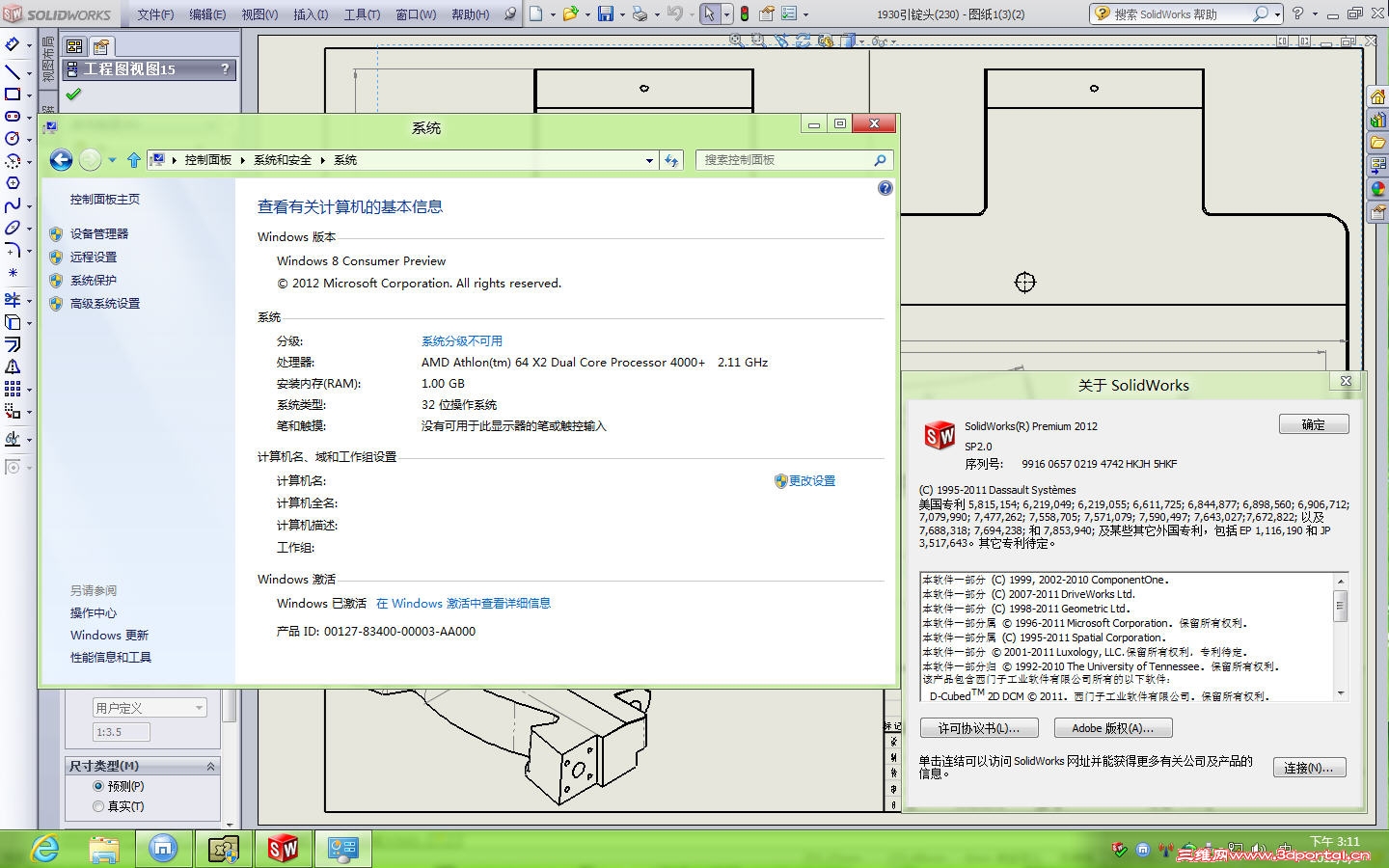Select the Circle sketch tool
Screen dimensions: 1389x868
(13, 139)
